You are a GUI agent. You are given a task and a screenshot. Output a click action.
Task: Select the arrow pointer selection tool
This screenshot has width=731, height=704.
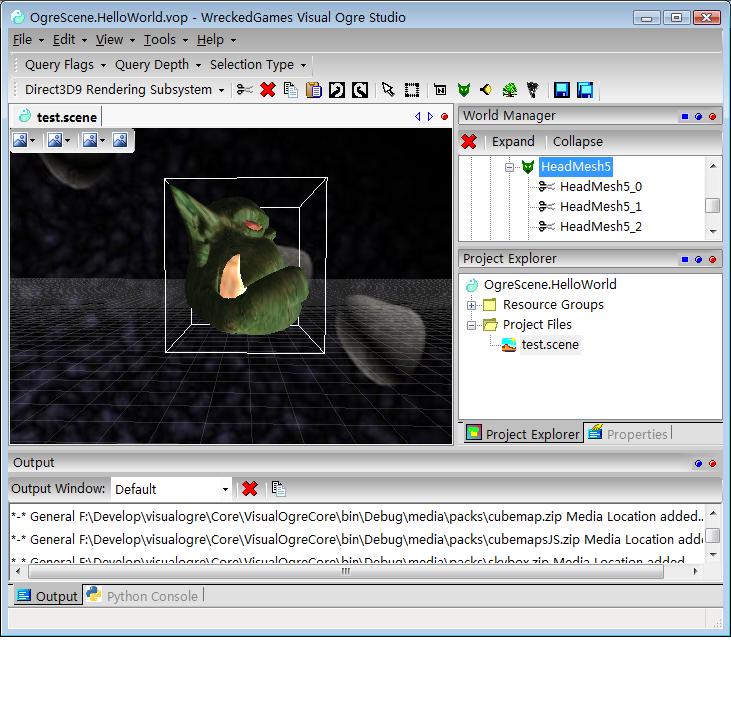point(388,90)
